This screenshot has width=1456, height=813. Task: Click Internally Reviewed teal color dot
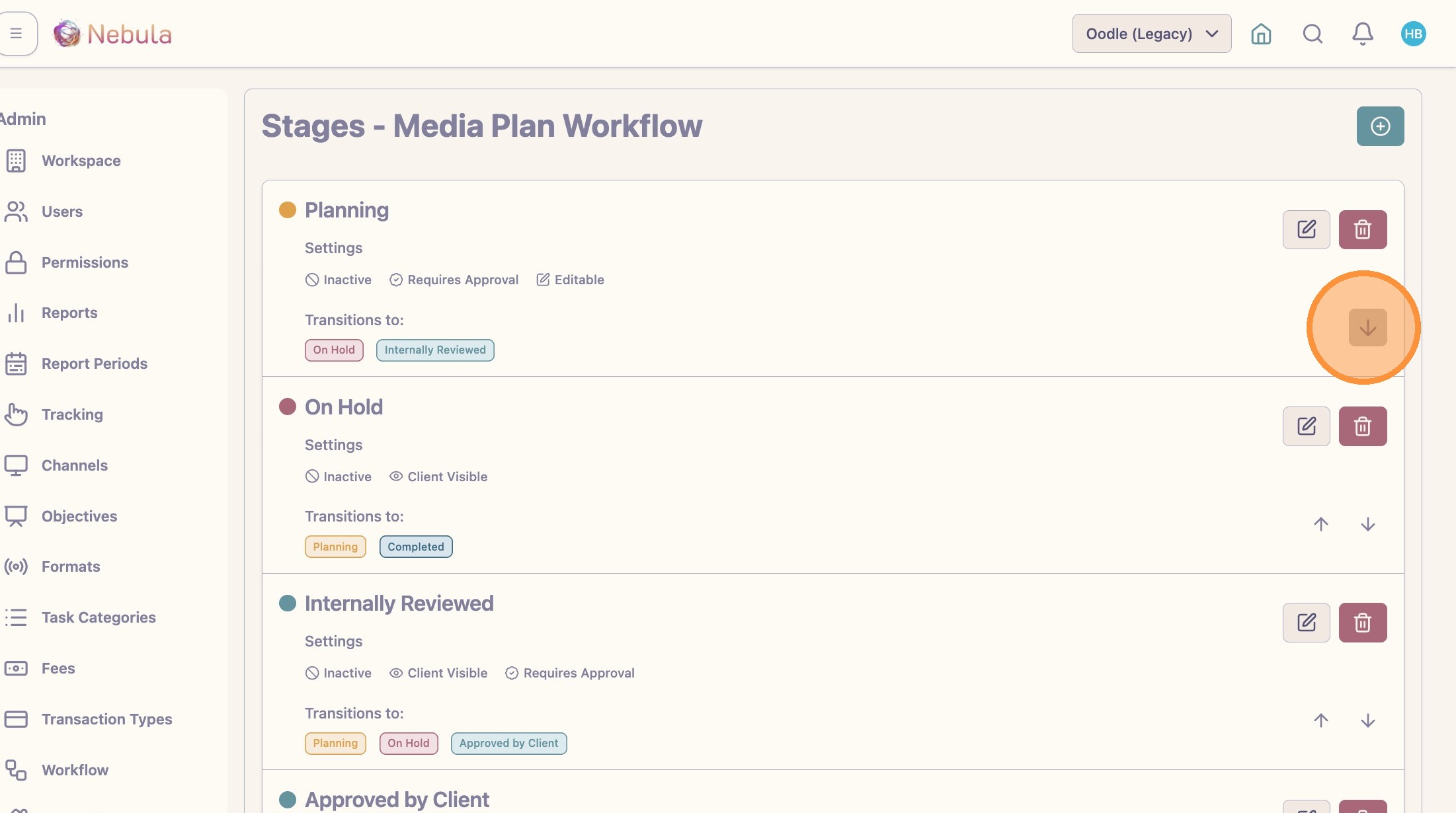click(x=287, y=603)
